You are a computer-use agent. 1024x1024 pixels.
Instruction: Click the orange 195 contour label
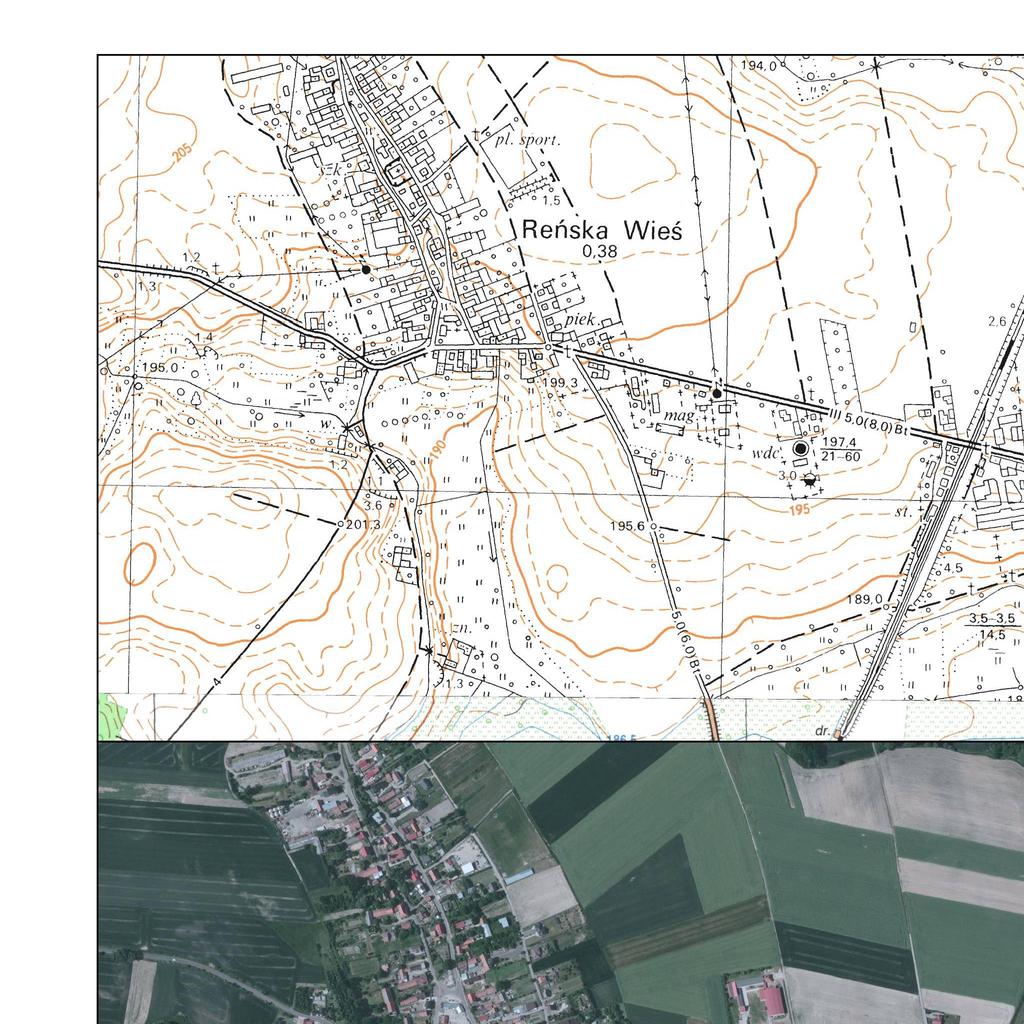point(800,509)
